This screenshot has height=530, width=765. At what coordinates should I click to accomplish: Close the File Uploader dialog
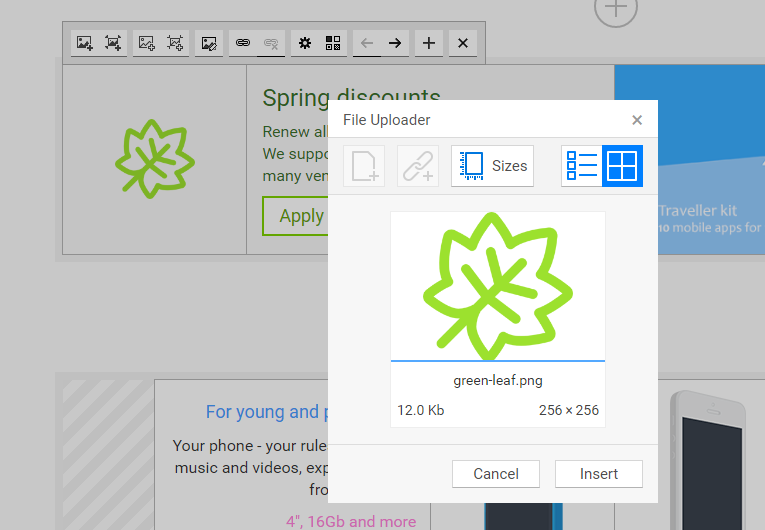(637, 120)
